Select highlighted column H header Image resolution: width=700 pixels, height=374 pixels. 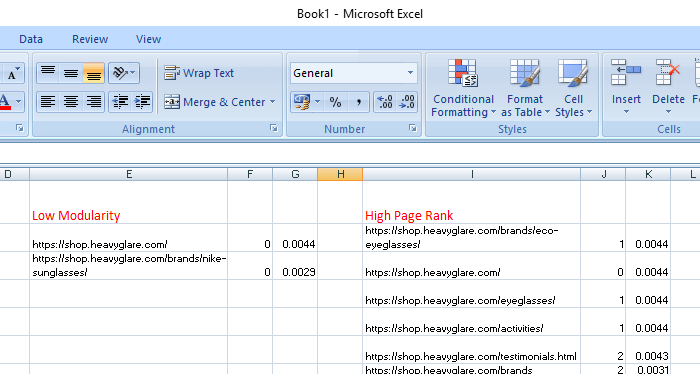(x=340, y=175)
